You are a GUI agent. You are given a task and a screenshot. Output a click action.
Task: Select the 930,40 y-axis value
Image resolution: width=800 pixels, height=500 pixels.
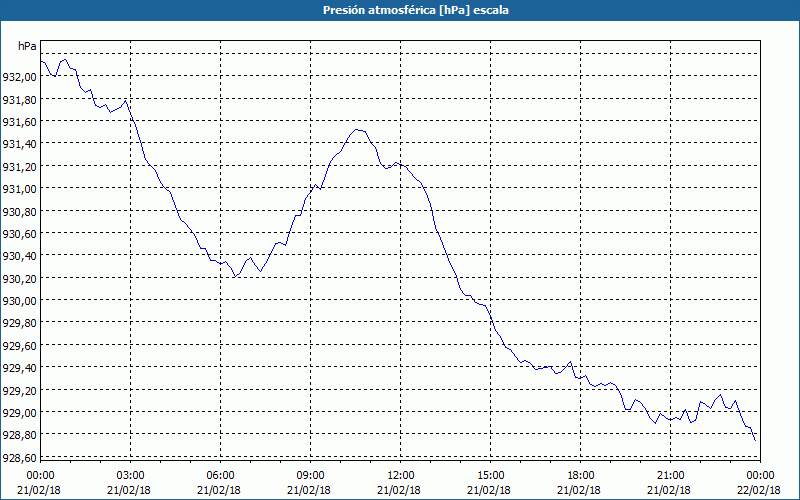pos(19,256)
